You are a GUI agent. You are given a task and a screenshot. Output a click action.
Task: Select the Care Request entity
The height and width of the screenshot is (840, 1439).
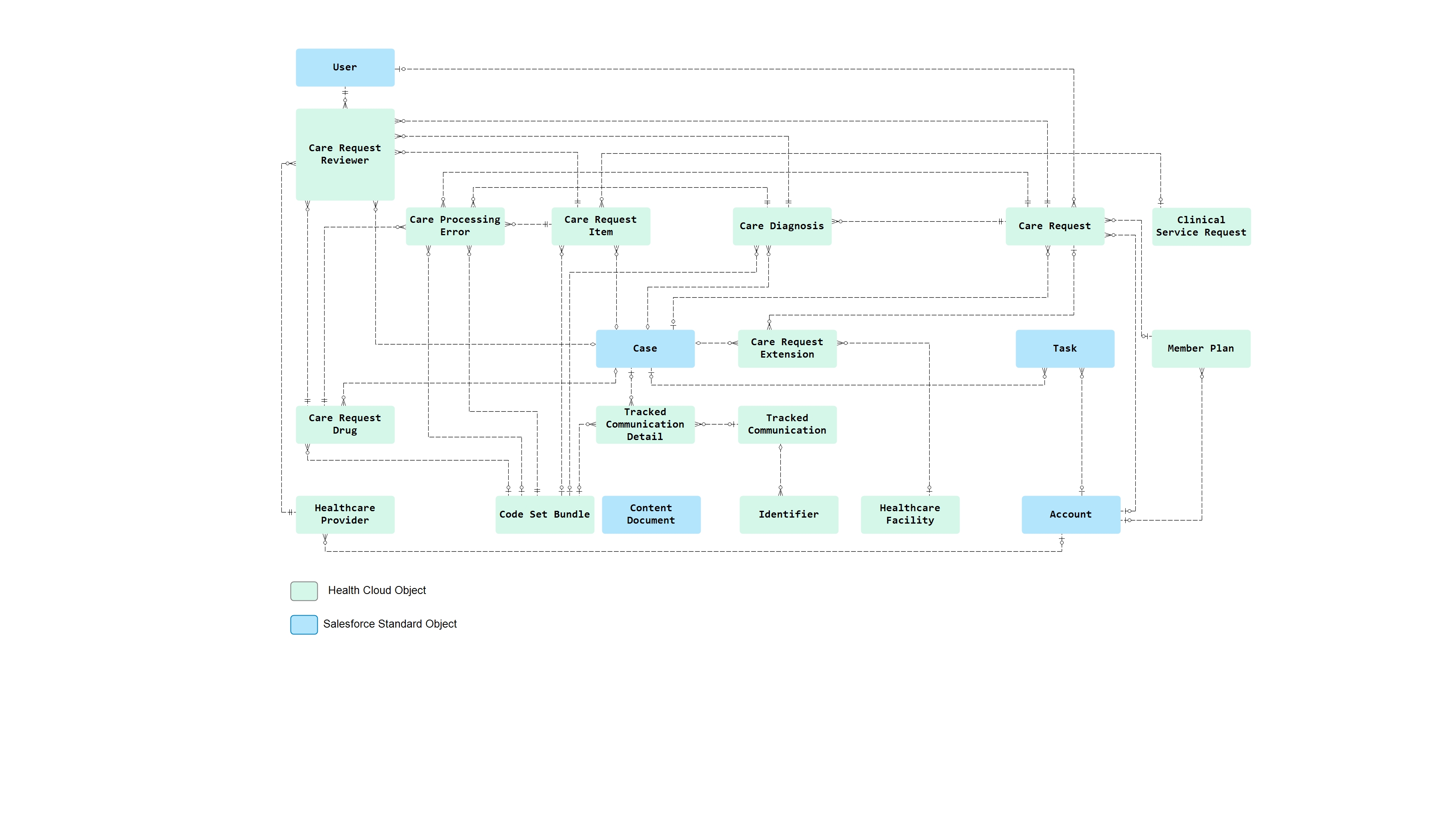[x=1054, y=226]
